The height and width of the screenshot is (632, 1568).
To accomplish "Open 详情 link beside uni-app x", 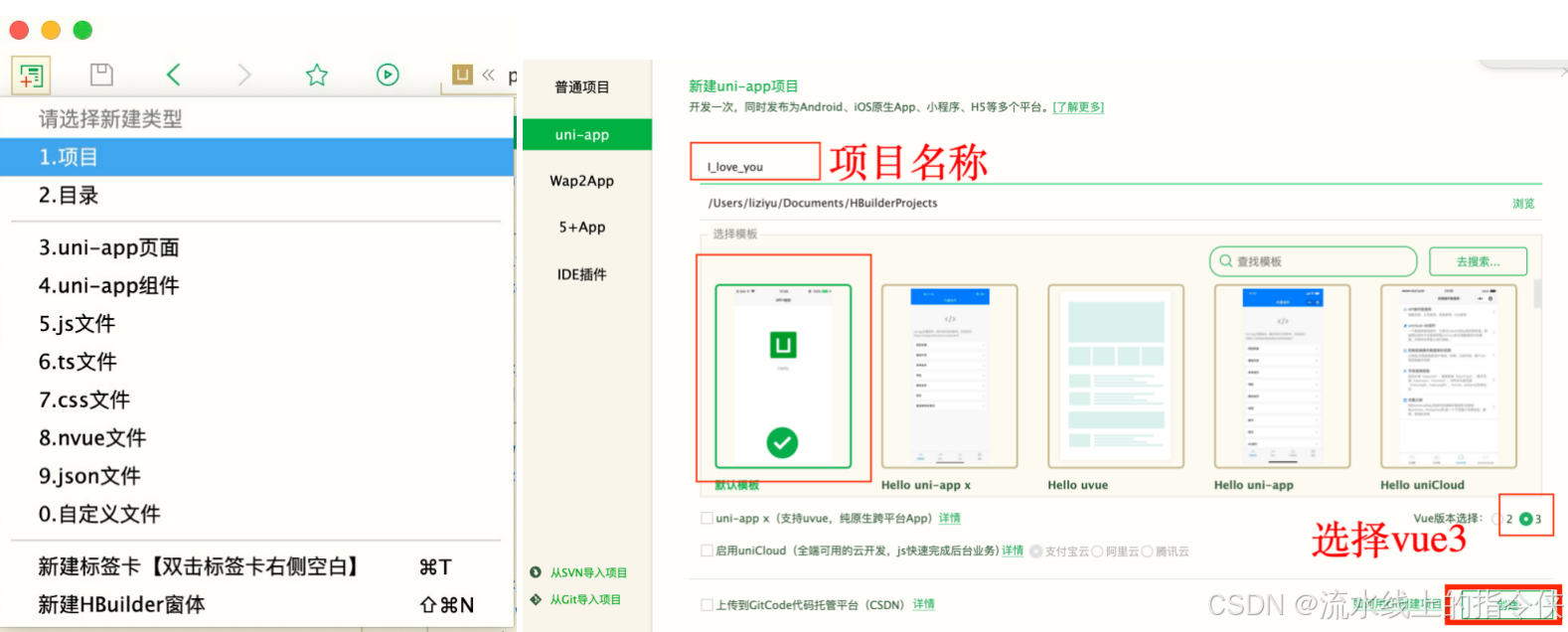I will point(950,518).
